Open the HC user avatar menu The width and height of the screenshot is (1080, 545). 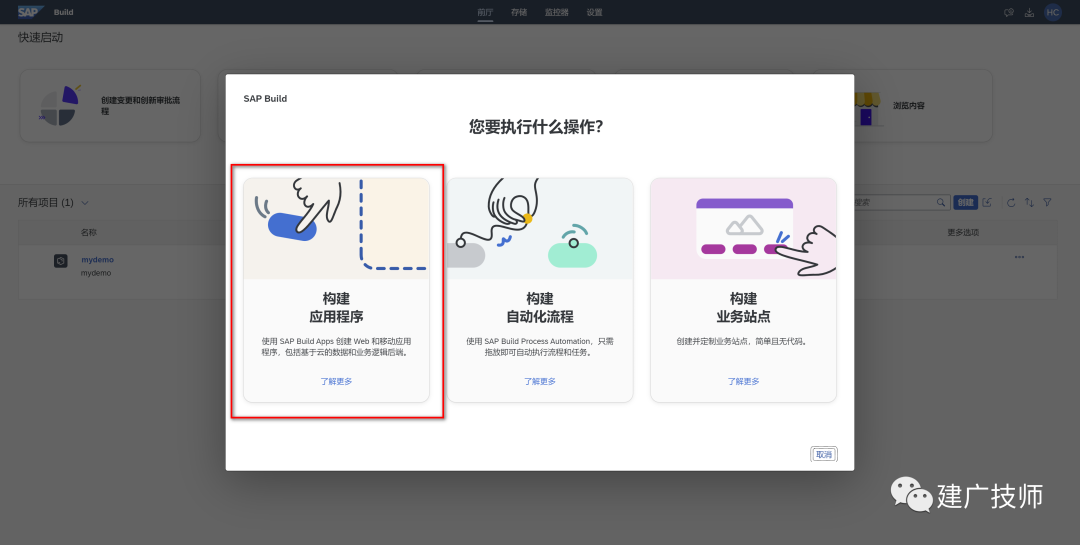1052,12
